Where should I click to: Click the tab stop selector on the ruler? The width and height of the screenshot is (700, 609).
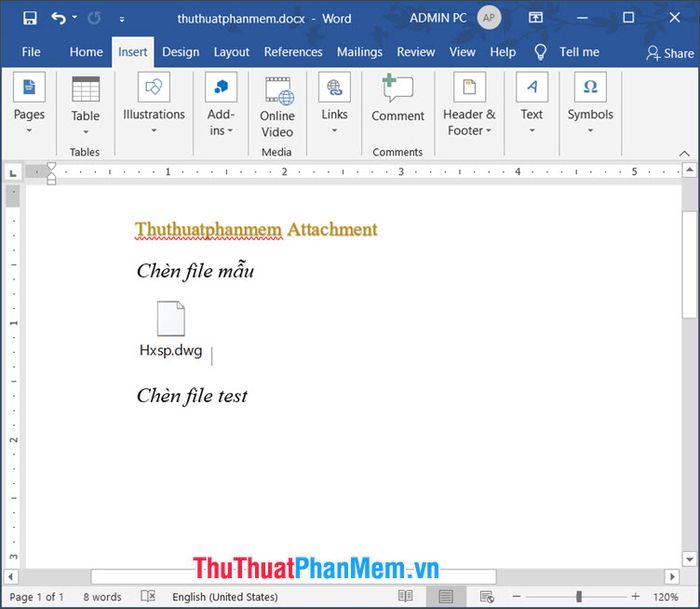pyautogui.click(x=13, y=173)
